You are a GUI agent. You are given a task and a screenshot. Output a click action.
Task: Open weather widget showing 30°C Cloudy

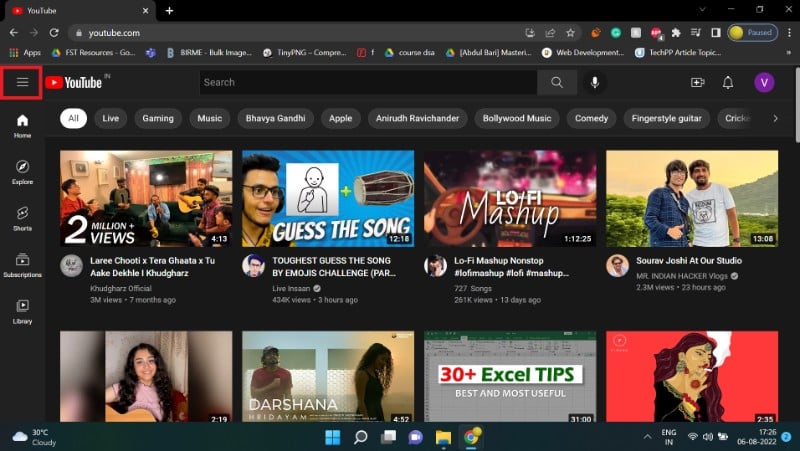tap(34, 437)
